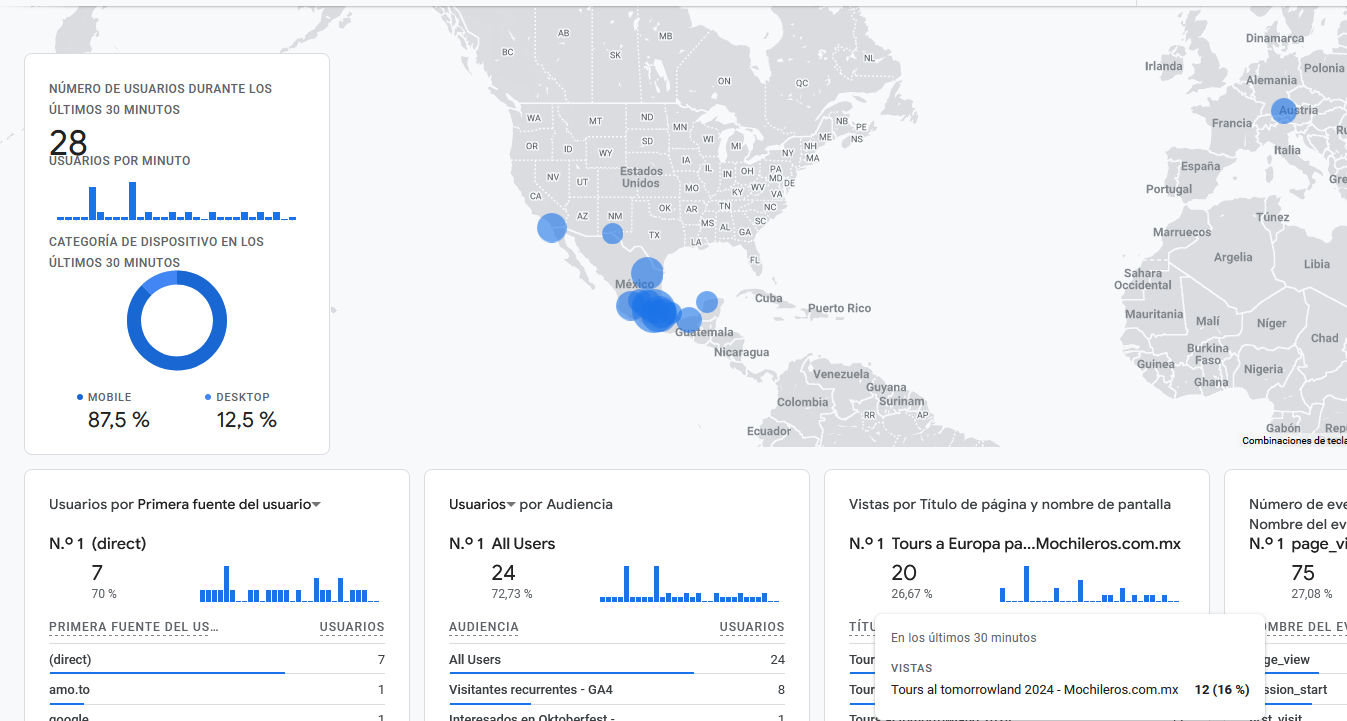Open the Combinaciones de teclas map link

coord(1294,441)
